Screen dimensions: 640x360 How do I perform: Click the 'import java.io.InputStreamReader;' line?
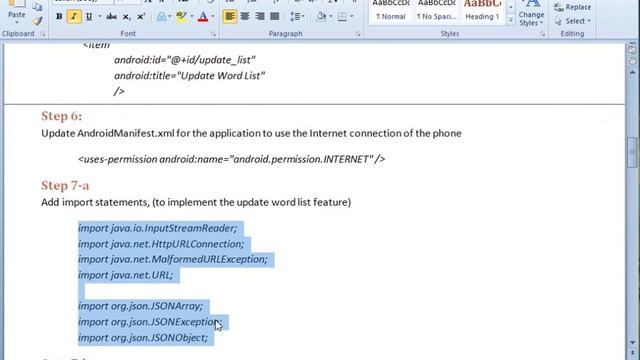(158, 228)
